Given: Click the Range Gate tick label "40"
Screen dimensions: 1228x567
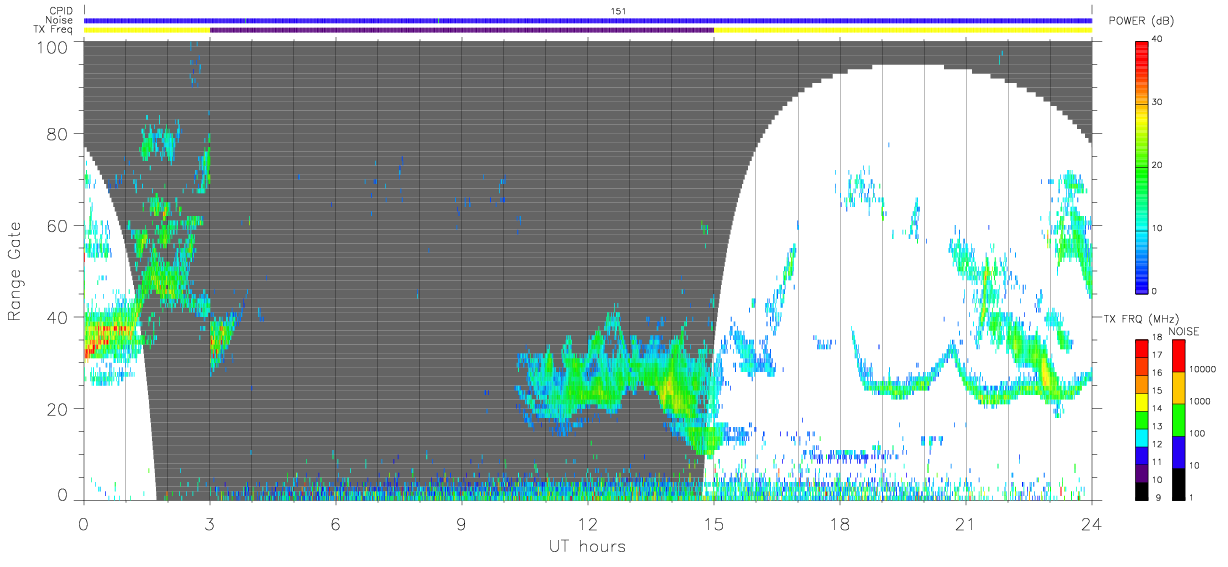Looking at the screenshot, I should click(58, 317).
